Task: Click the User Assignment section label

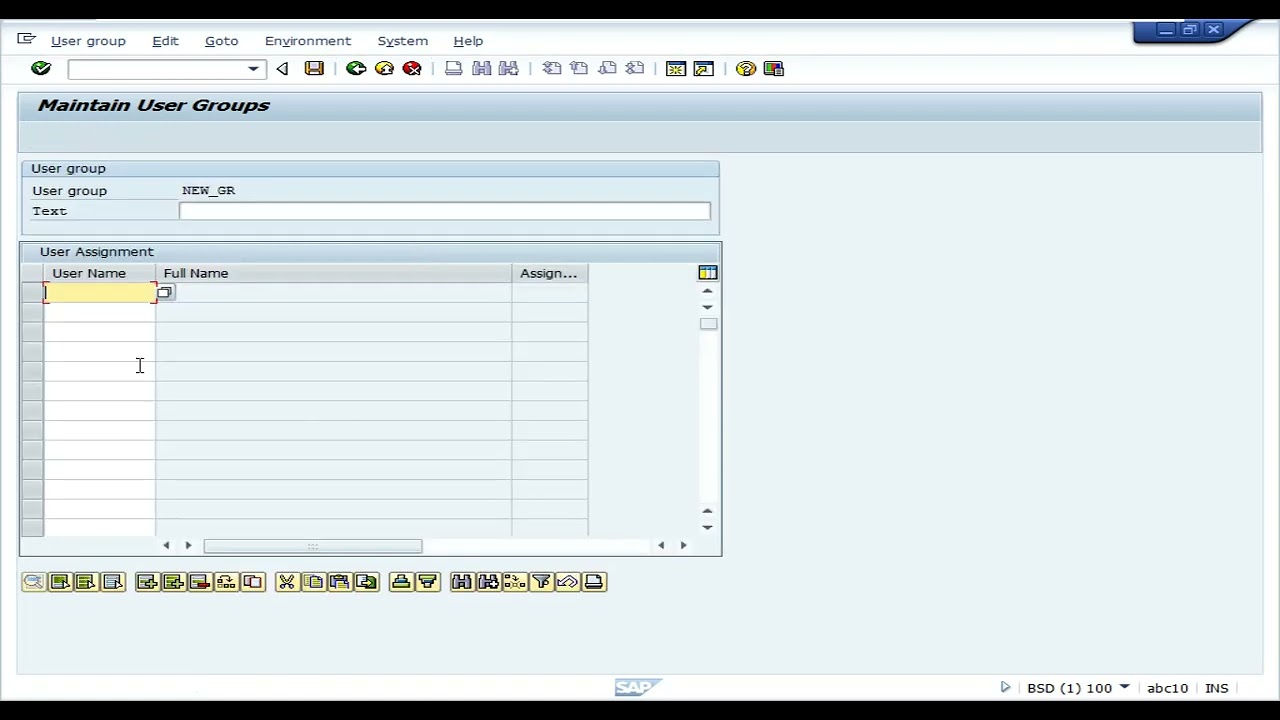Action: pos(97,252)
